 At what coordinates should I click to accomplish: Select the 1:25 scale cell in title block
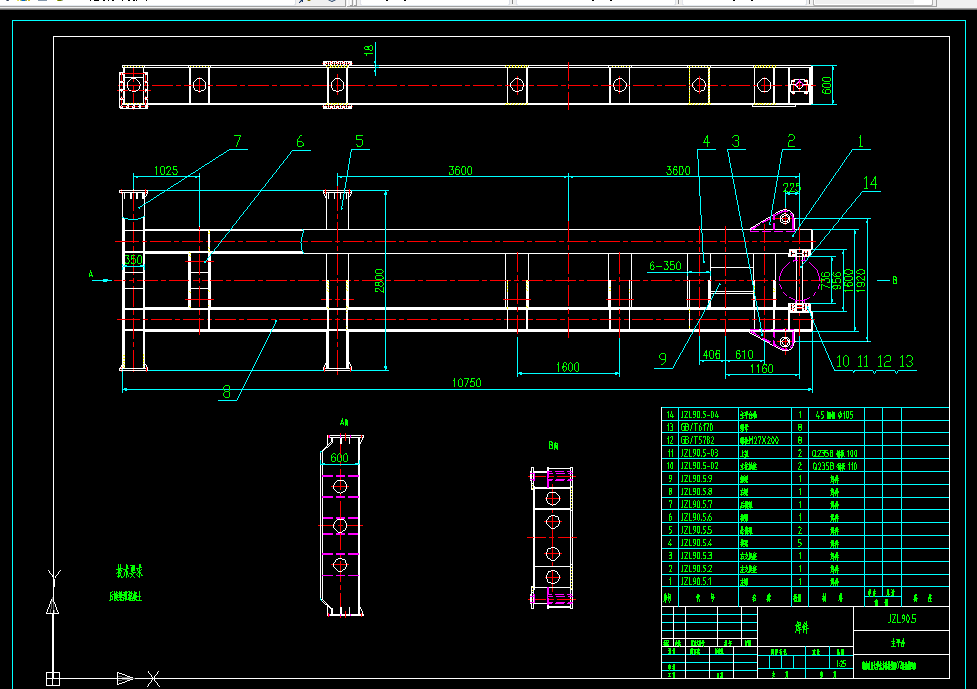click(841, 664)
